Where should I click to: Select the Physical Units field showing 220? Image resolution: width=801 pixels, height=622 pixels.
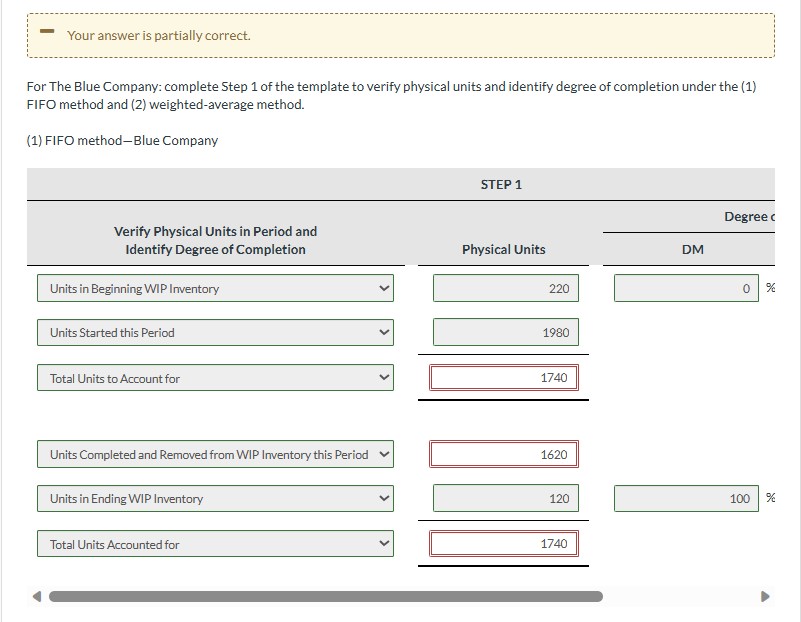click(x=503, y=288)
